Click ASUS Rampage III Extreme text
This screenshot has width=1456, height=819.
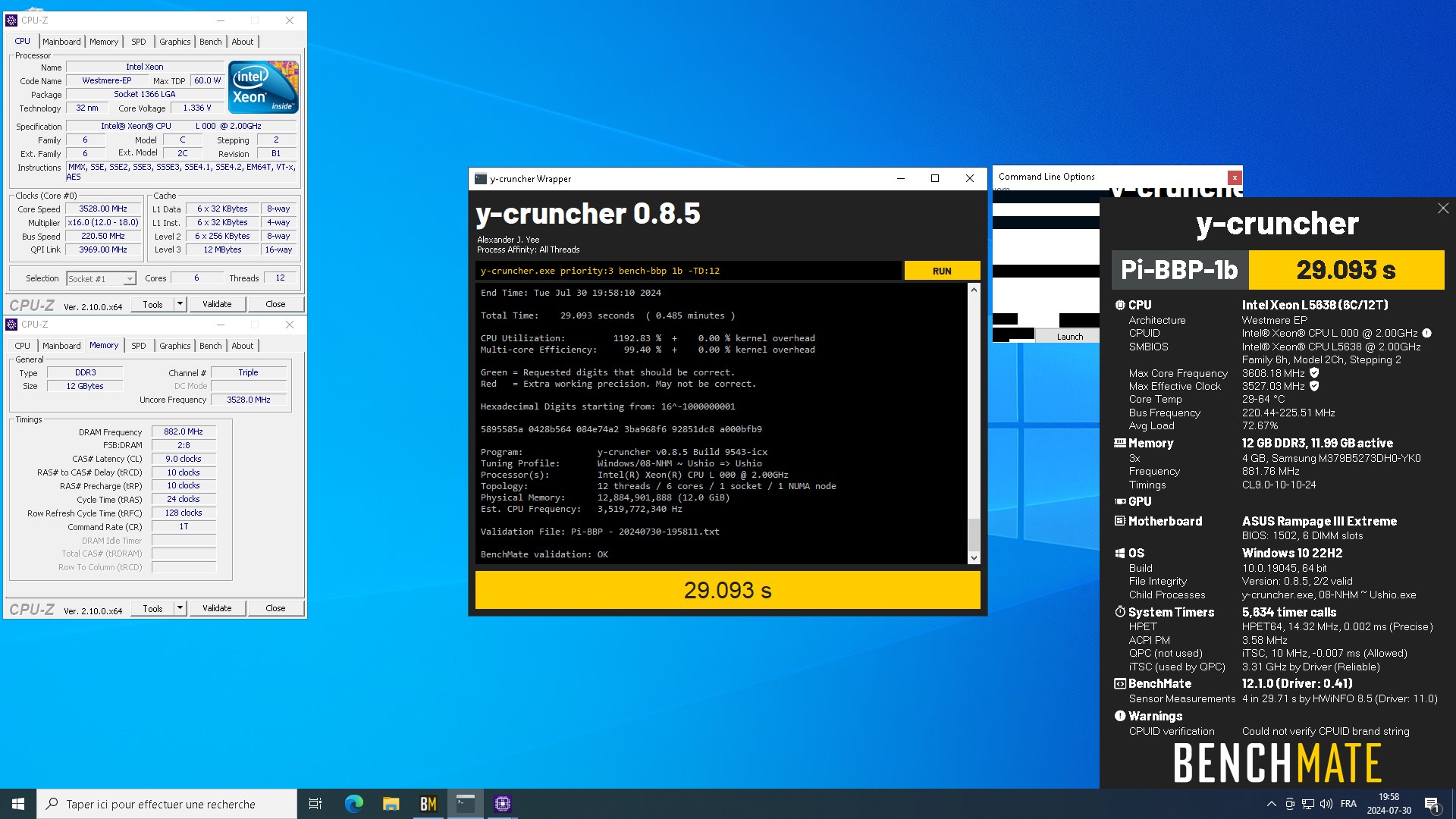coord(1319,521)
